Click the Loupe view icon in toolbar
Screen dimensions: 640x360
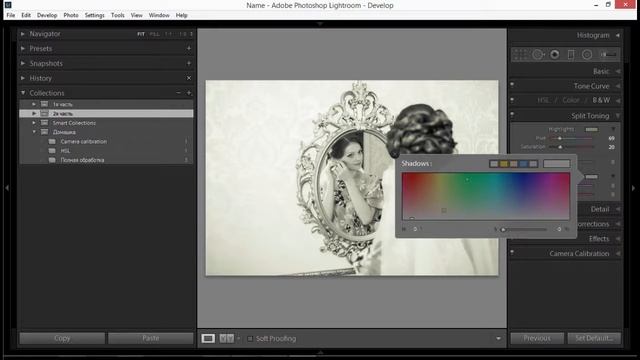pos(208,338)
